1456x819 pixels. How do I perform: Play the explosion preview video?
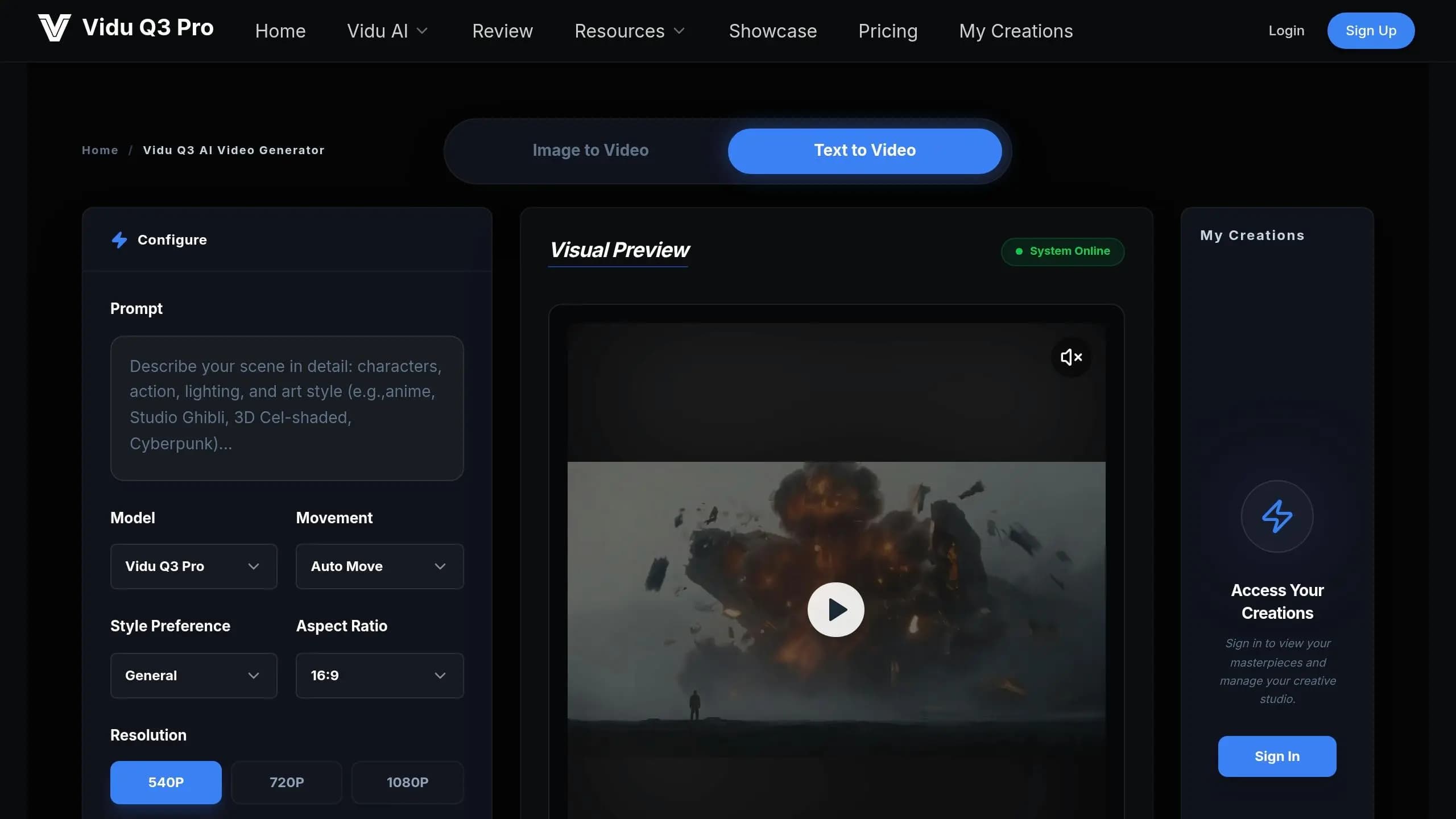[835, 610]
